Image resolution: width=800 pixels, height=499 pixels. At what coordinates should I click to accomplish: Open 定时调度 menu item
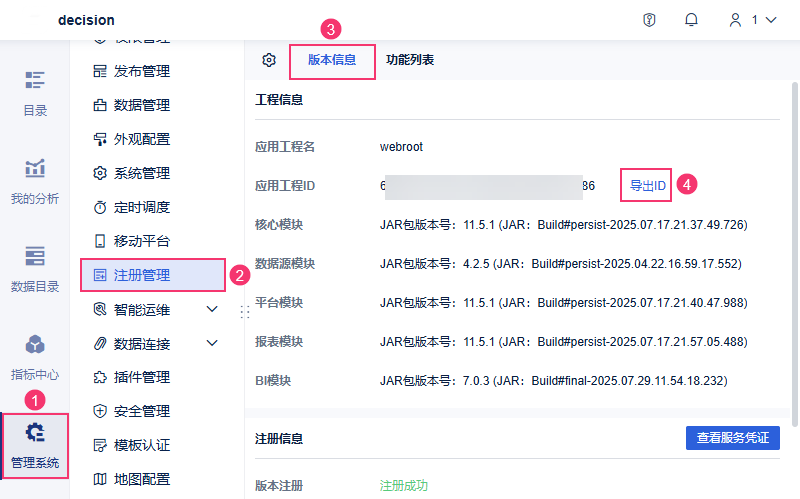click(141, 207)
